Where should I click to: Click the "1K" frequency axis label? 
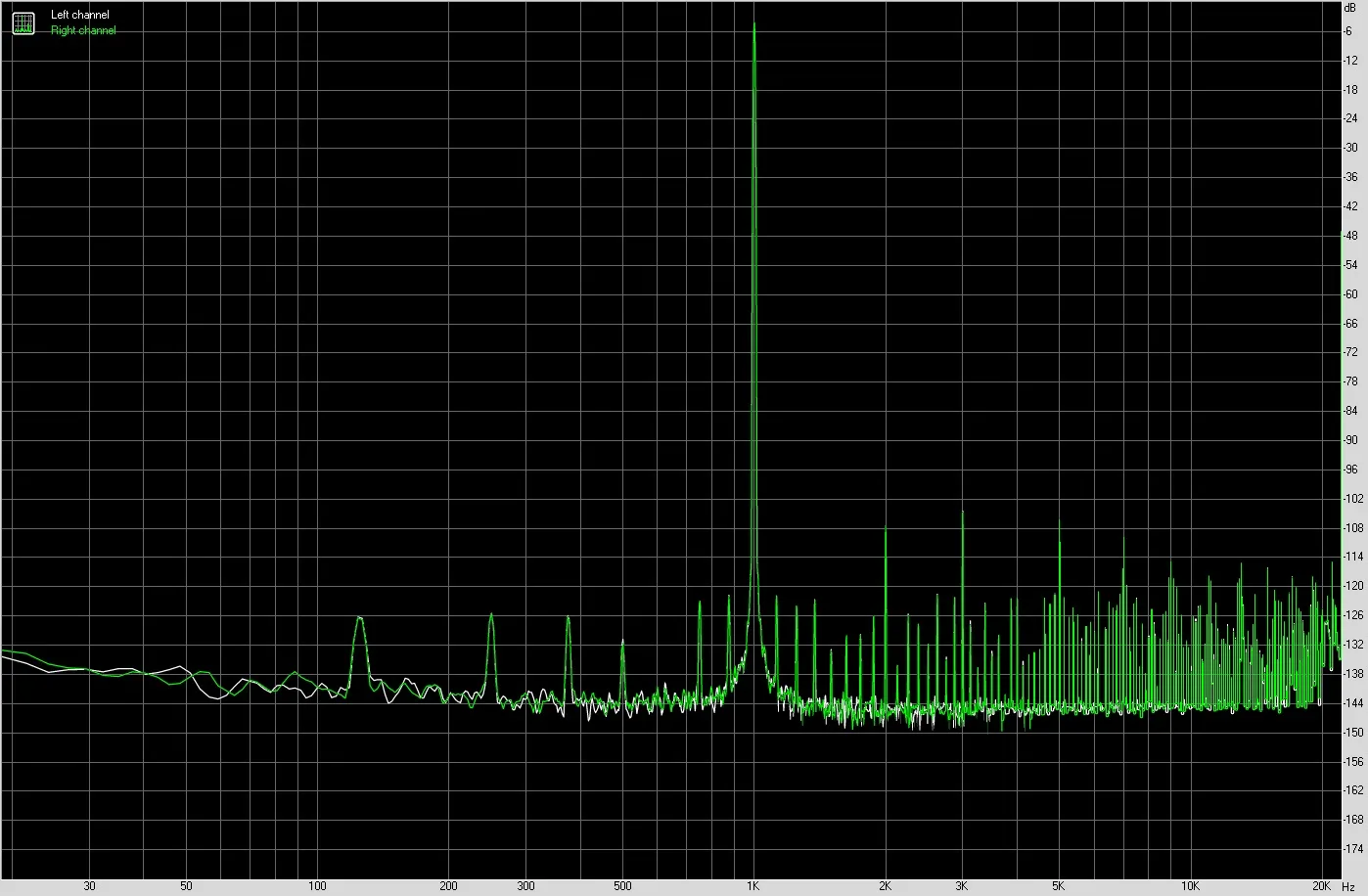(x=753, y=886)
